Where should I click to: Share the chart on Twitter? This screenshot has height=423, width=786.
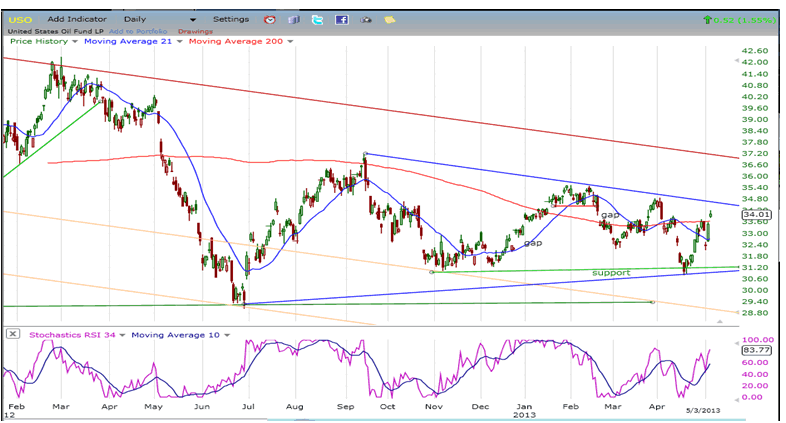(317, 19)
